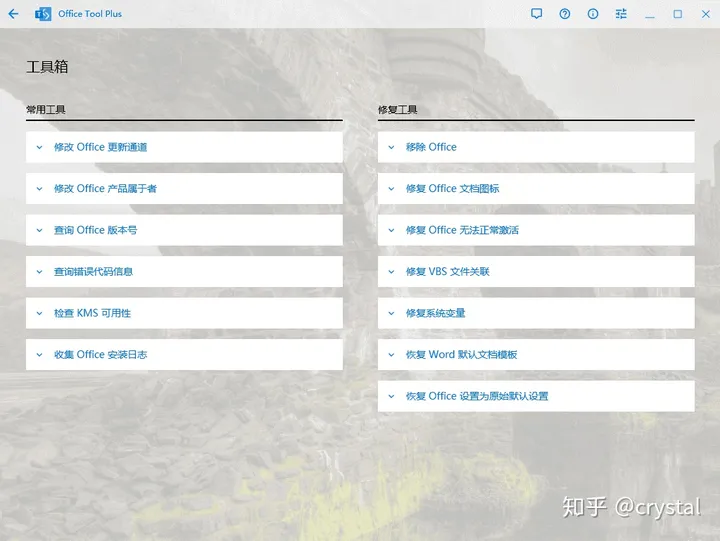The image size is (720, 541).
Task: Select the 检查 KMS 可用性 label
Action: [x=92, y=313]
